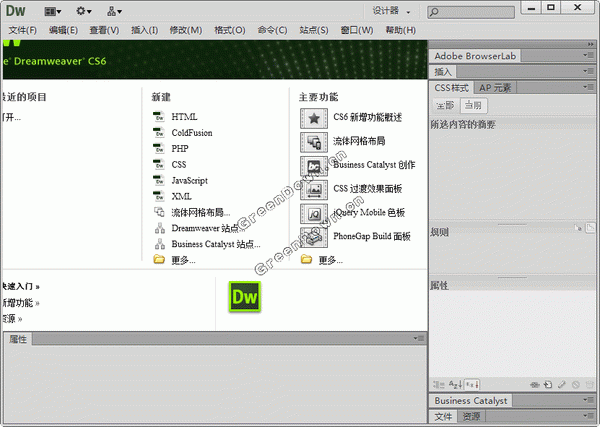Open the 插入(I) menu
Viewport: 600px width, 427px height.
[144, 30]
